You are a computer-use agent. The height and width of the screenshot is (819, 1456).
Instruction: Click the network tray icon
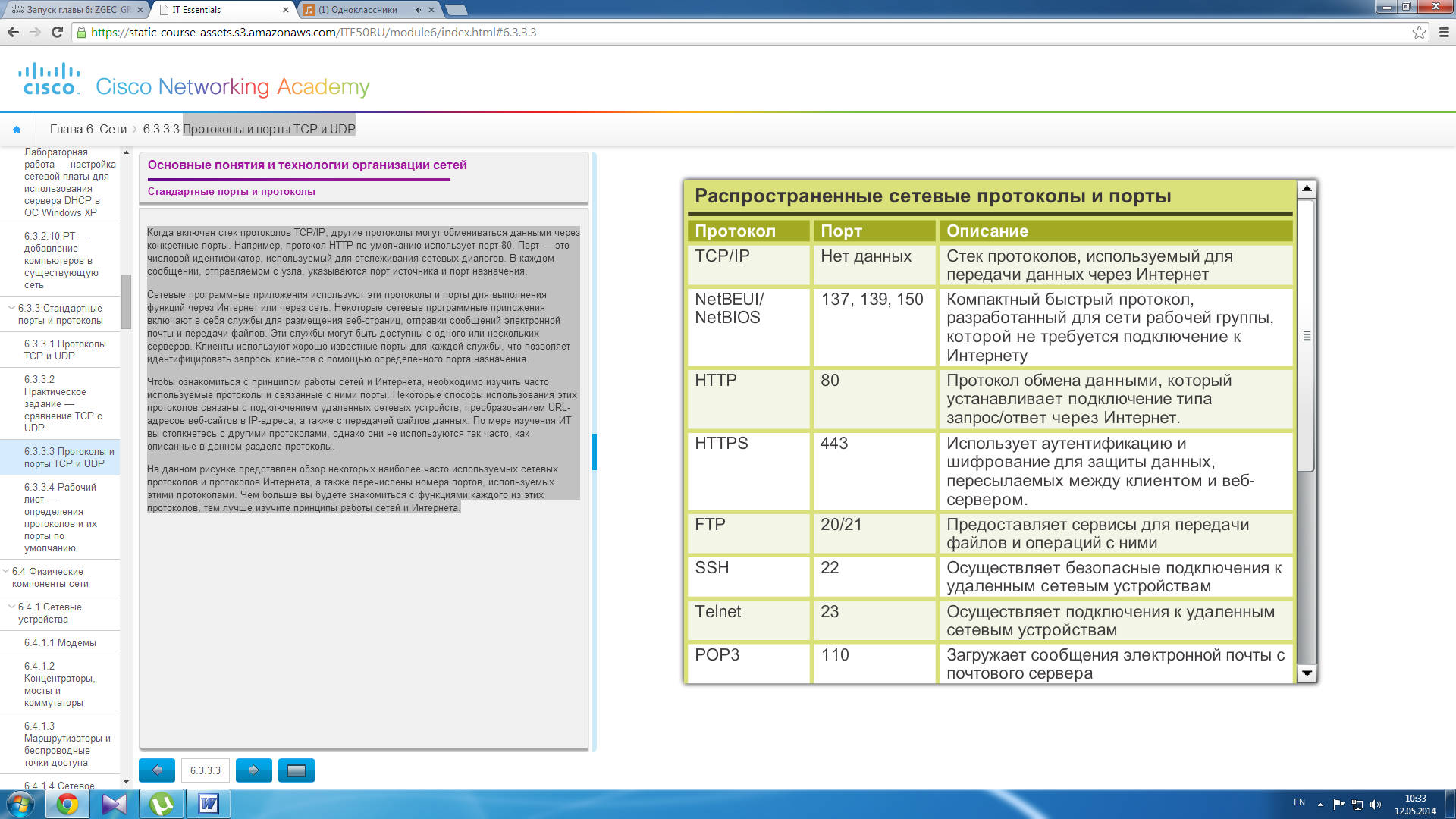click(x=1357, y=805)
